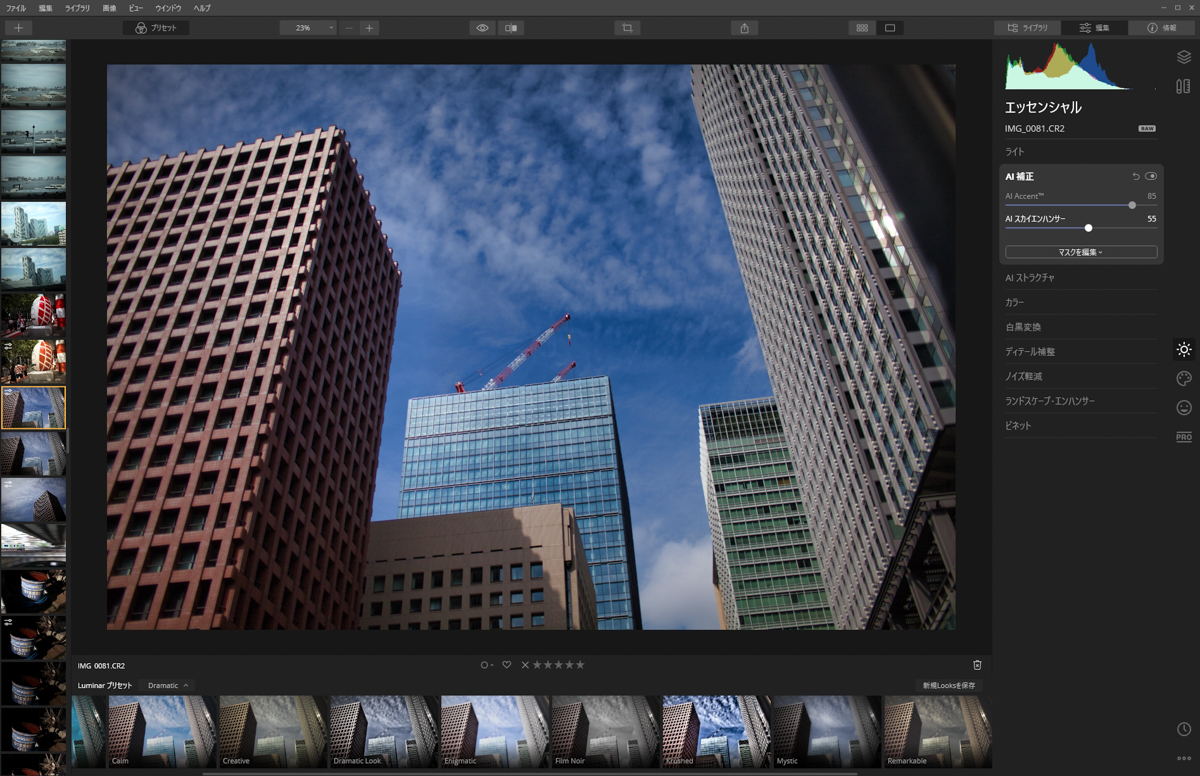Screen dimensions: 1200x776
Task: Open the プリセット presets panel button
Action: (156, 28)
